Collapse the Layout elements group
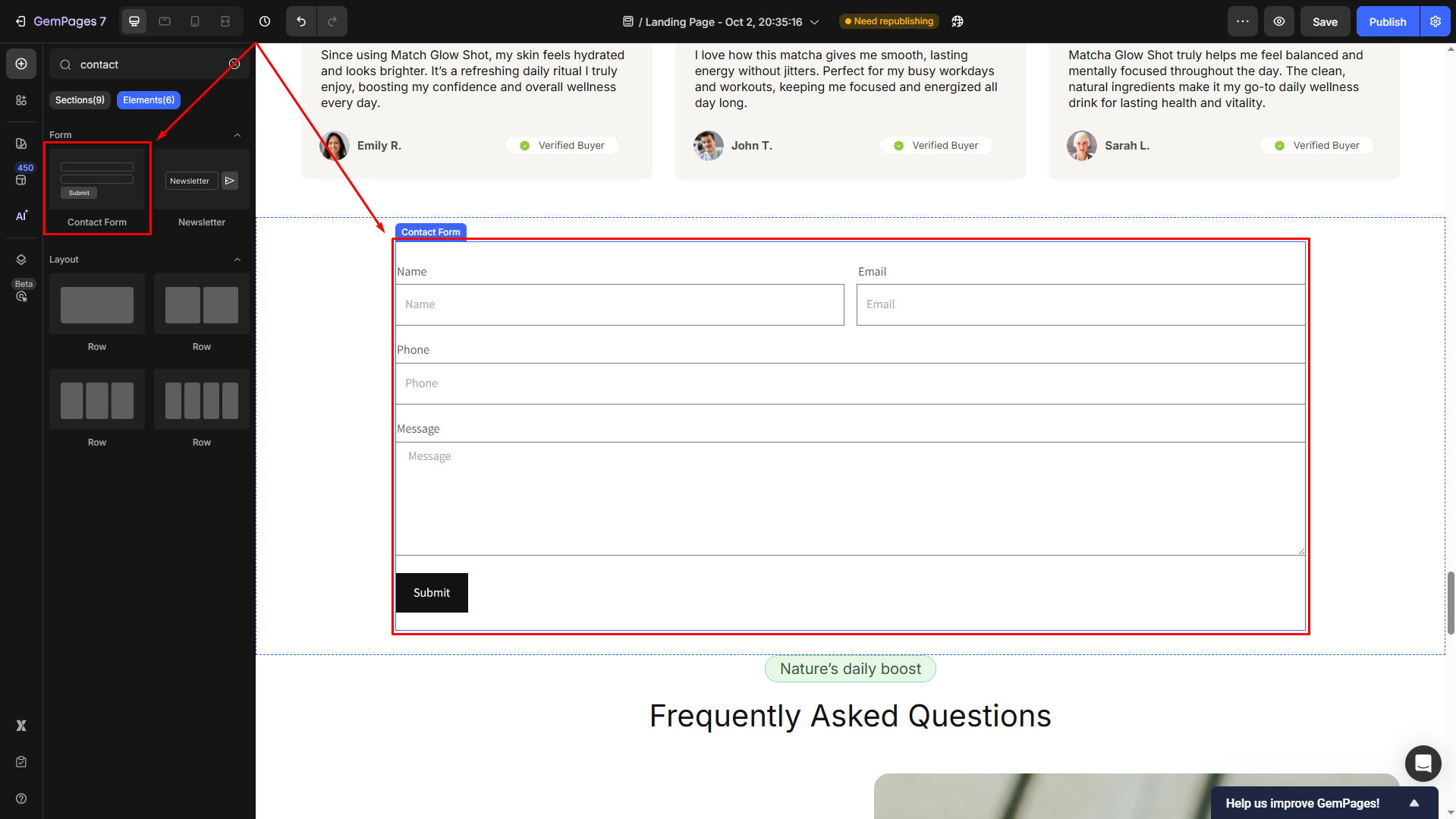Image resolution: width=1456 pixels, height=819 pixels. pos(237,260)
